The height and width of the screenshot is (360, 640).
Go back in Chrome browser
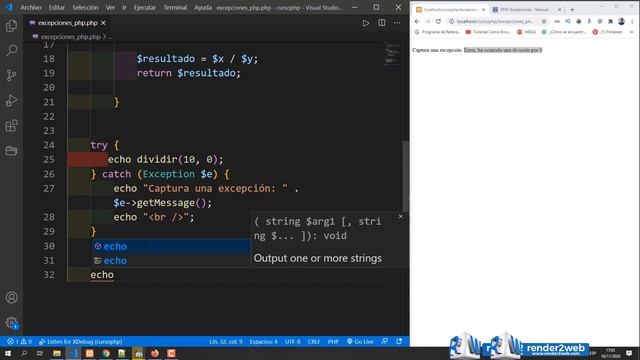(417, 21)
